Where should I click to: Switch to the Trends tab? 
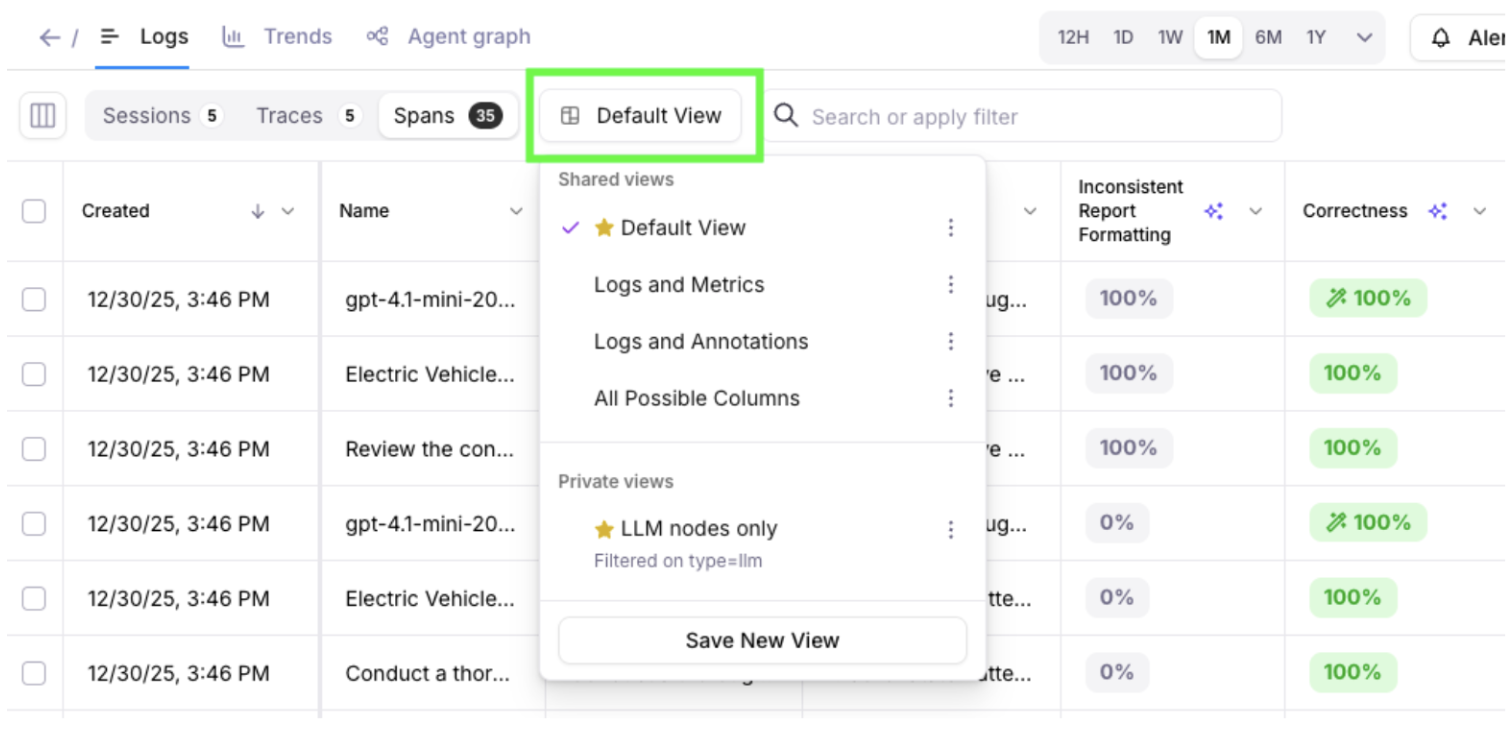277,37
